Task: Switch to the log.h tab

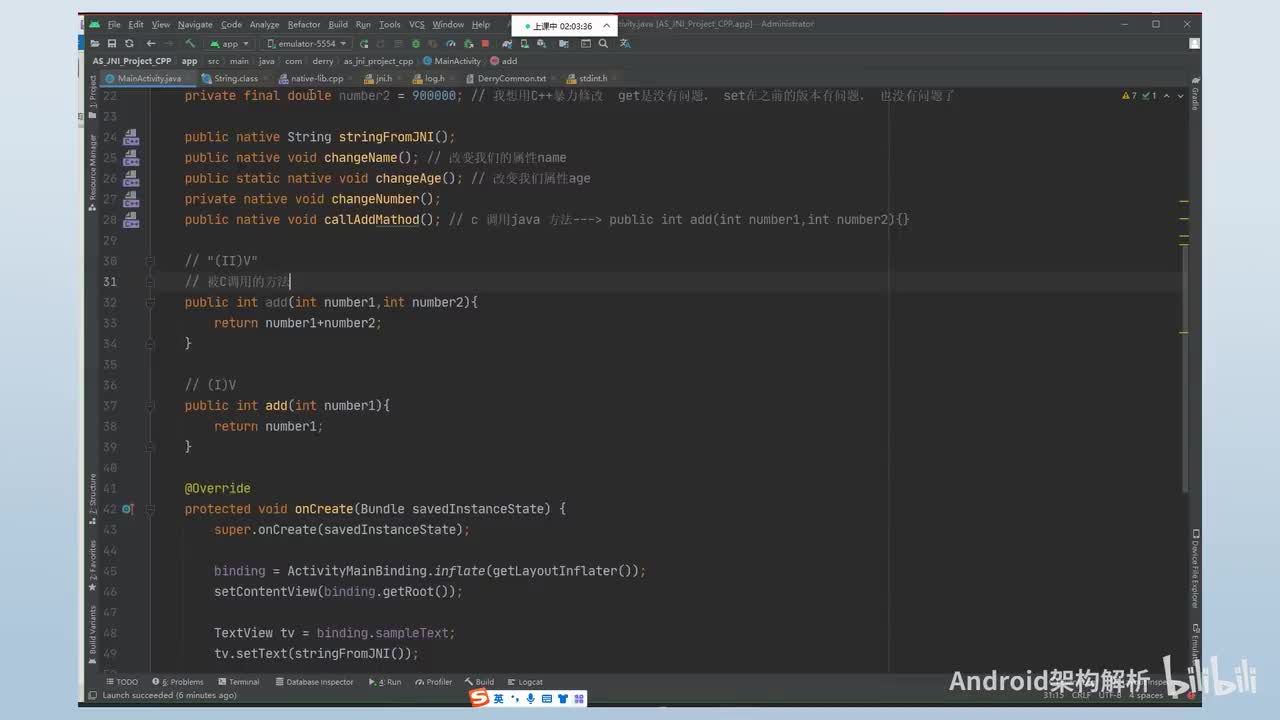Action: coord(434,78)
